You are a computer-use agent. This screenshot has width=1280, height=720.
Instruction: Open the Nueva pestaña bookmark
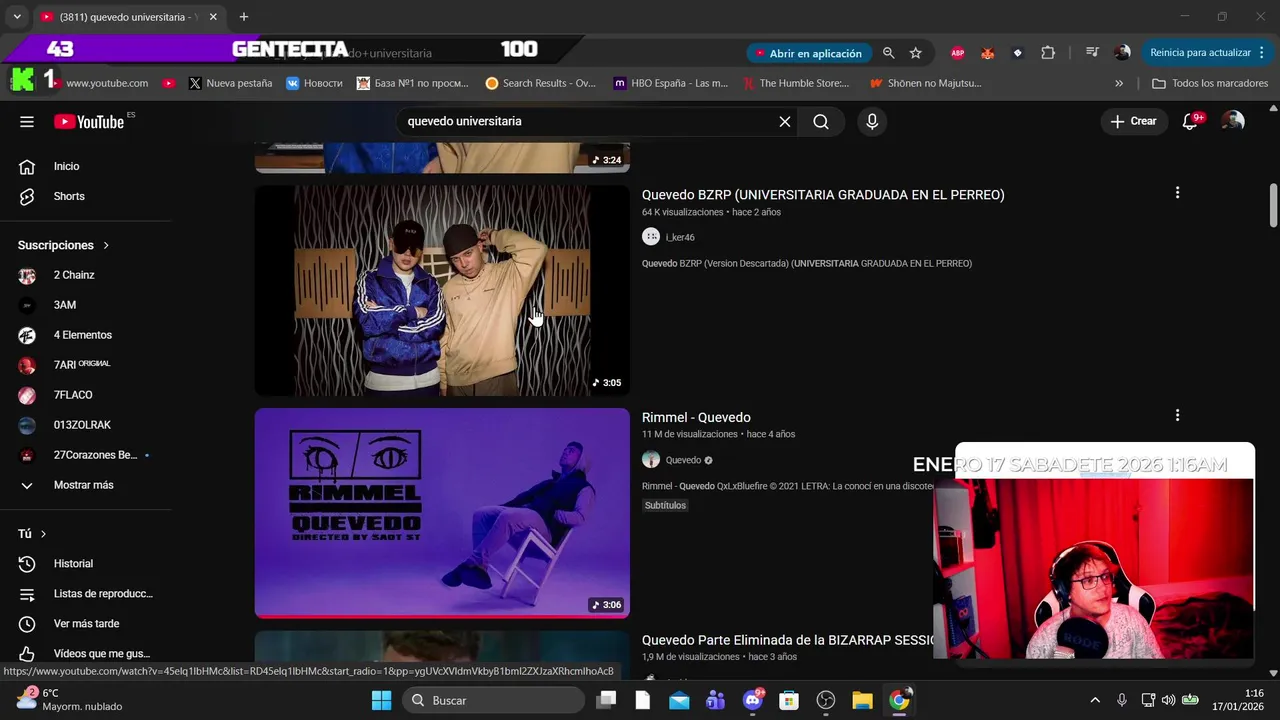click(x=230, y=83)
